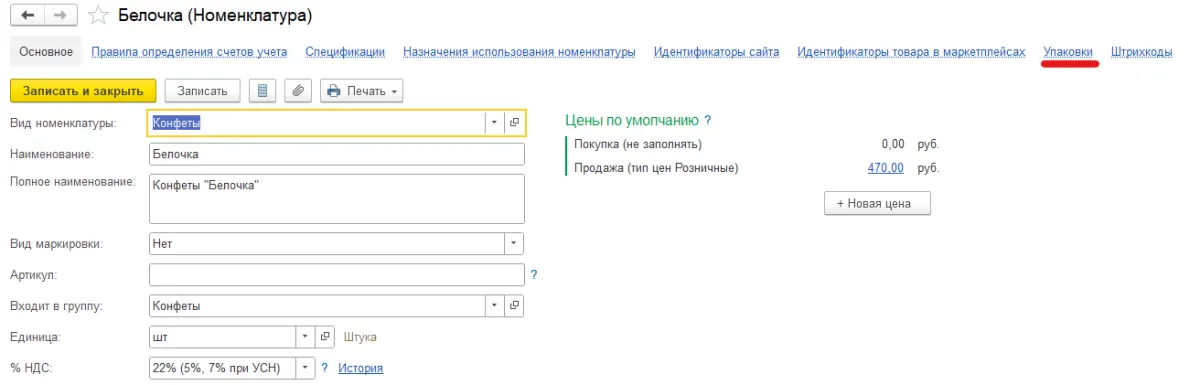Image resolution: width=1200 pixels, height=385 pixels.
Task: Expand the Единица dropdown arrow
Action: pyautogui.click(x=305, y=336)
